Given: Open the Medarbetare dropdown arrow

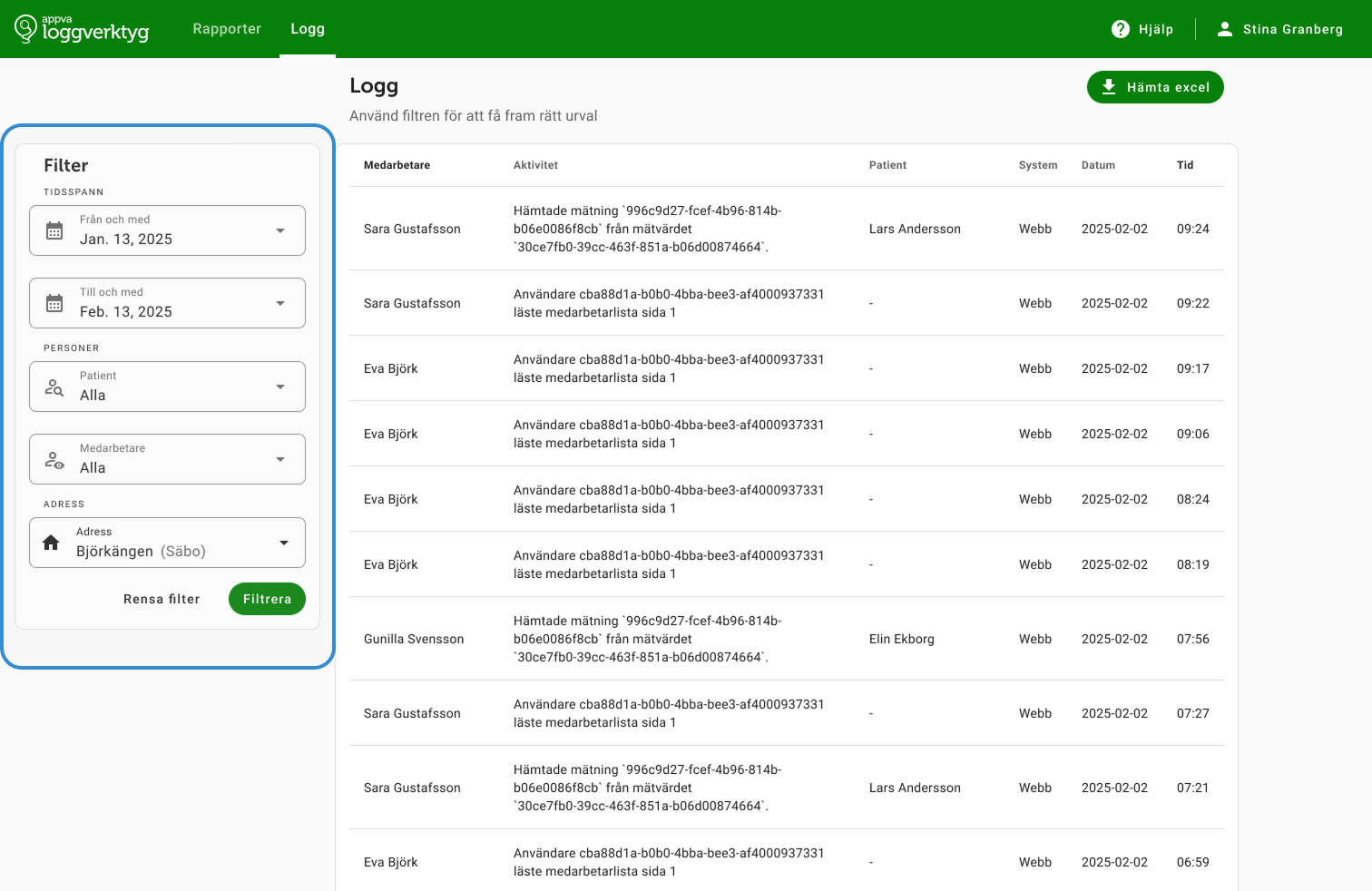Looking at the screenshot, I should pos(280,459).
